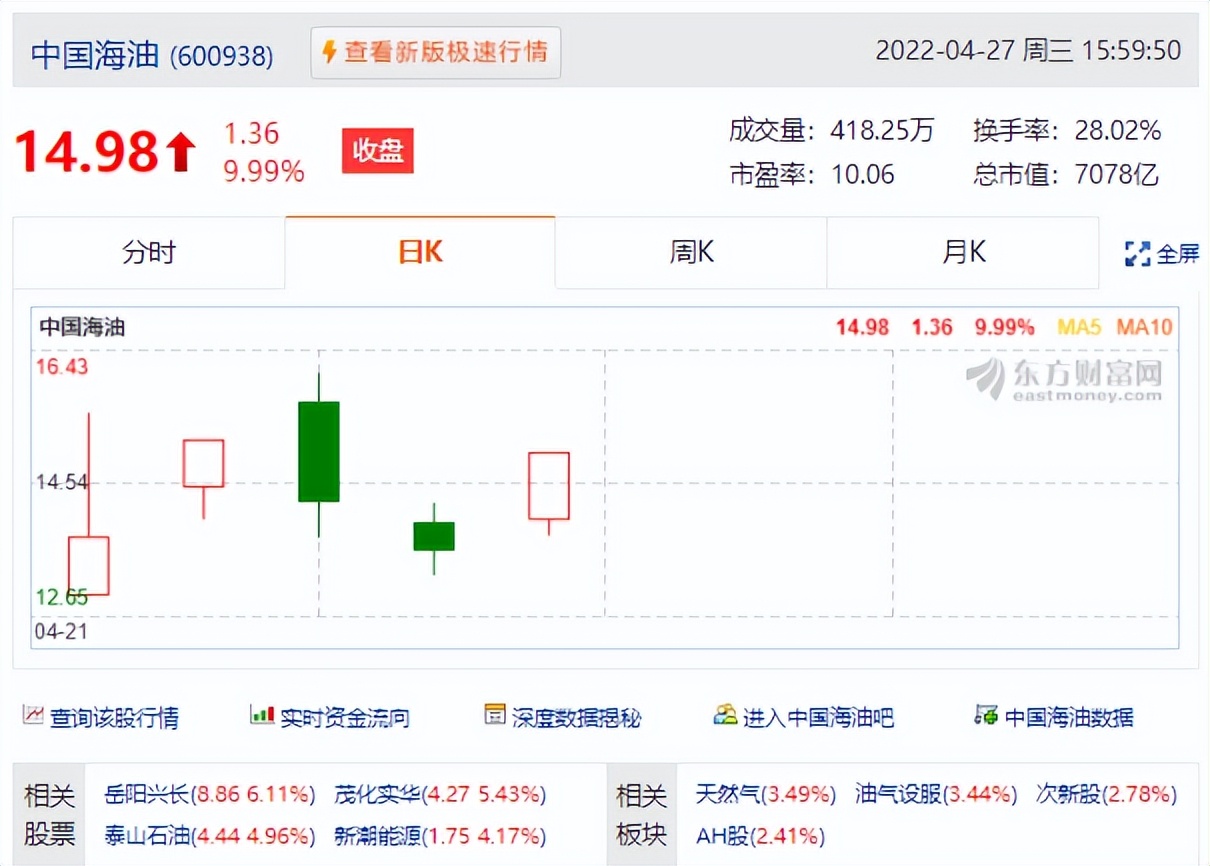This screenshot has width=1210, height=866.
Task: Open the 茂化实华 stock link
Action: click(440, 796)
